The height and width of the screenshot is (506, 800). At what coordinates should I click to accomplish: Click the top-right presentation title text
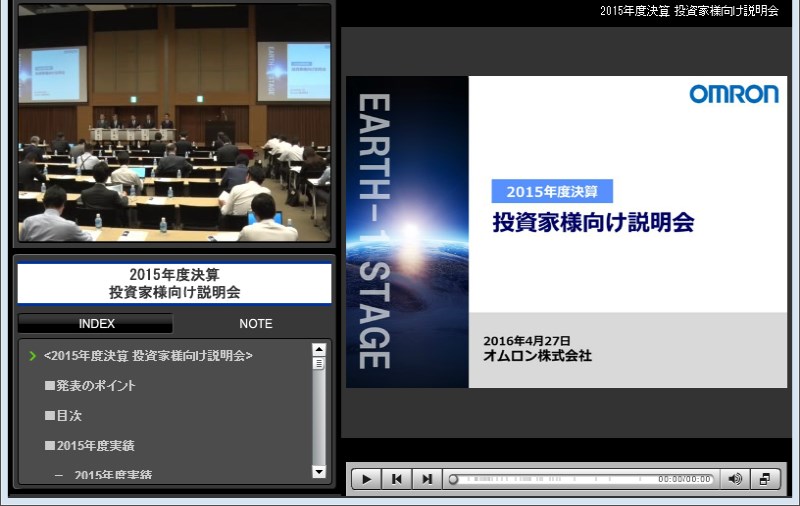(689, 11)
